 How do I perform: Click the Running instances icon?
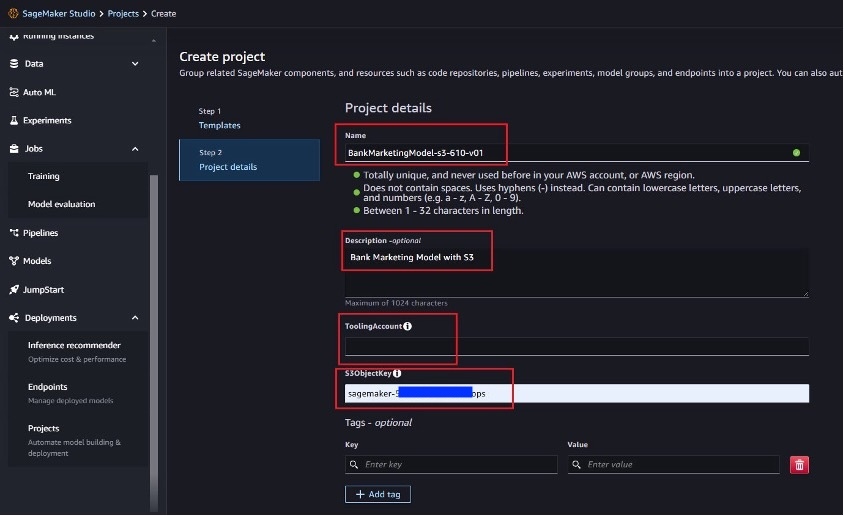[14, 36]
